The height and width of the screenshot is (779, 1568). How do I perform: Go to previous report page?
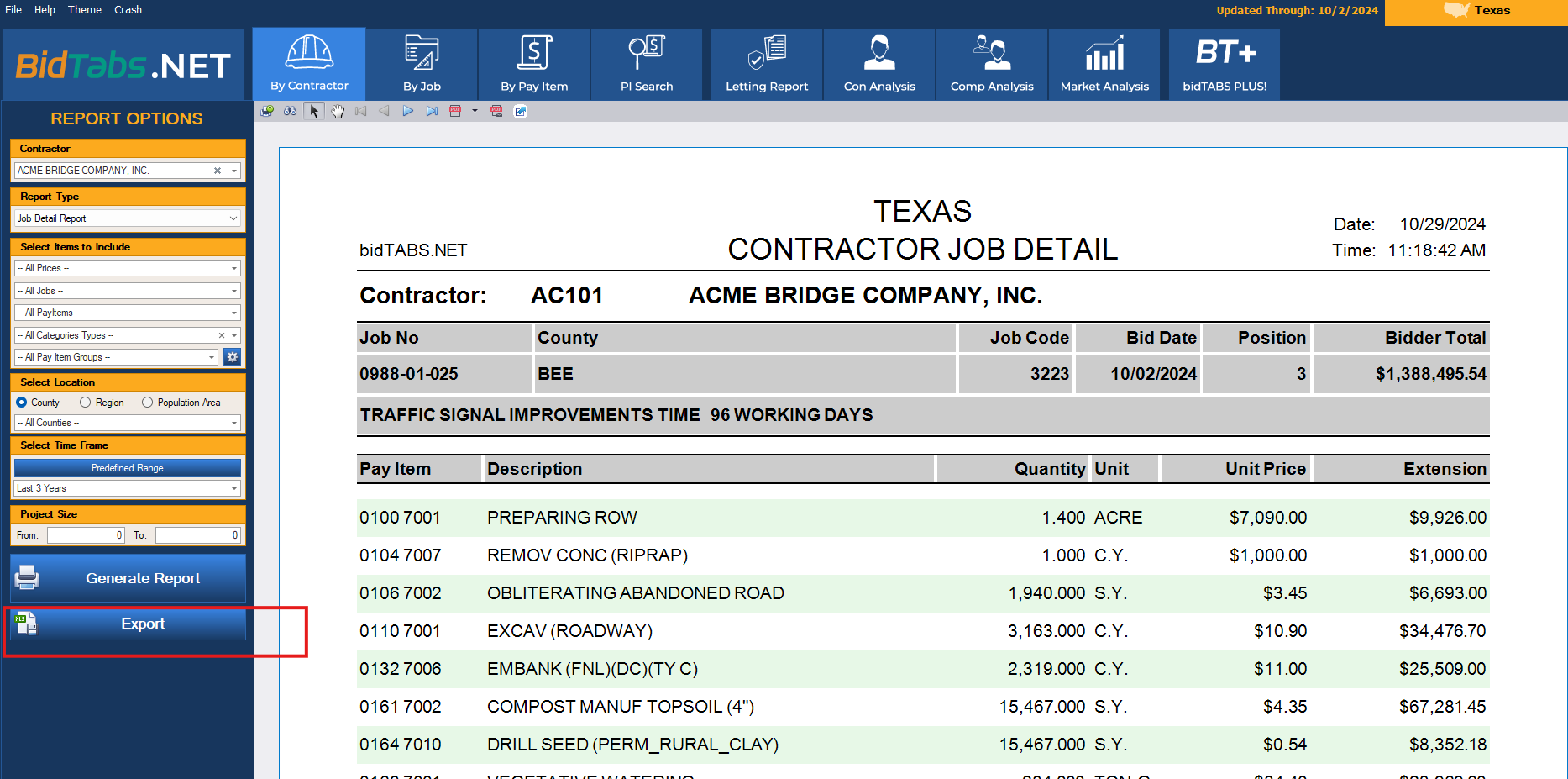pyautogui.click(x=385, y=111)
